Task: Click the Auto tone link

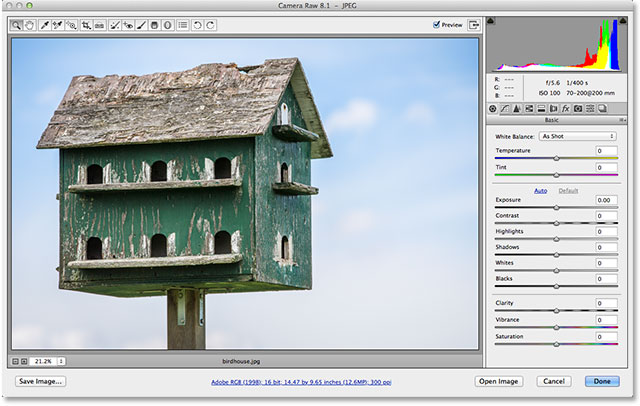Action: tap(540, 191)
